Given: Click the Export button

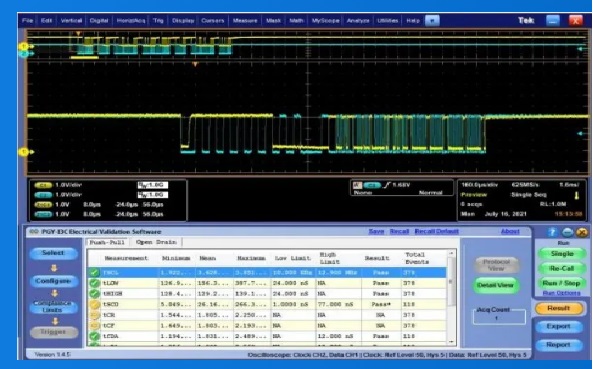Looking at the screenshot, I should (x=559, y=326).
